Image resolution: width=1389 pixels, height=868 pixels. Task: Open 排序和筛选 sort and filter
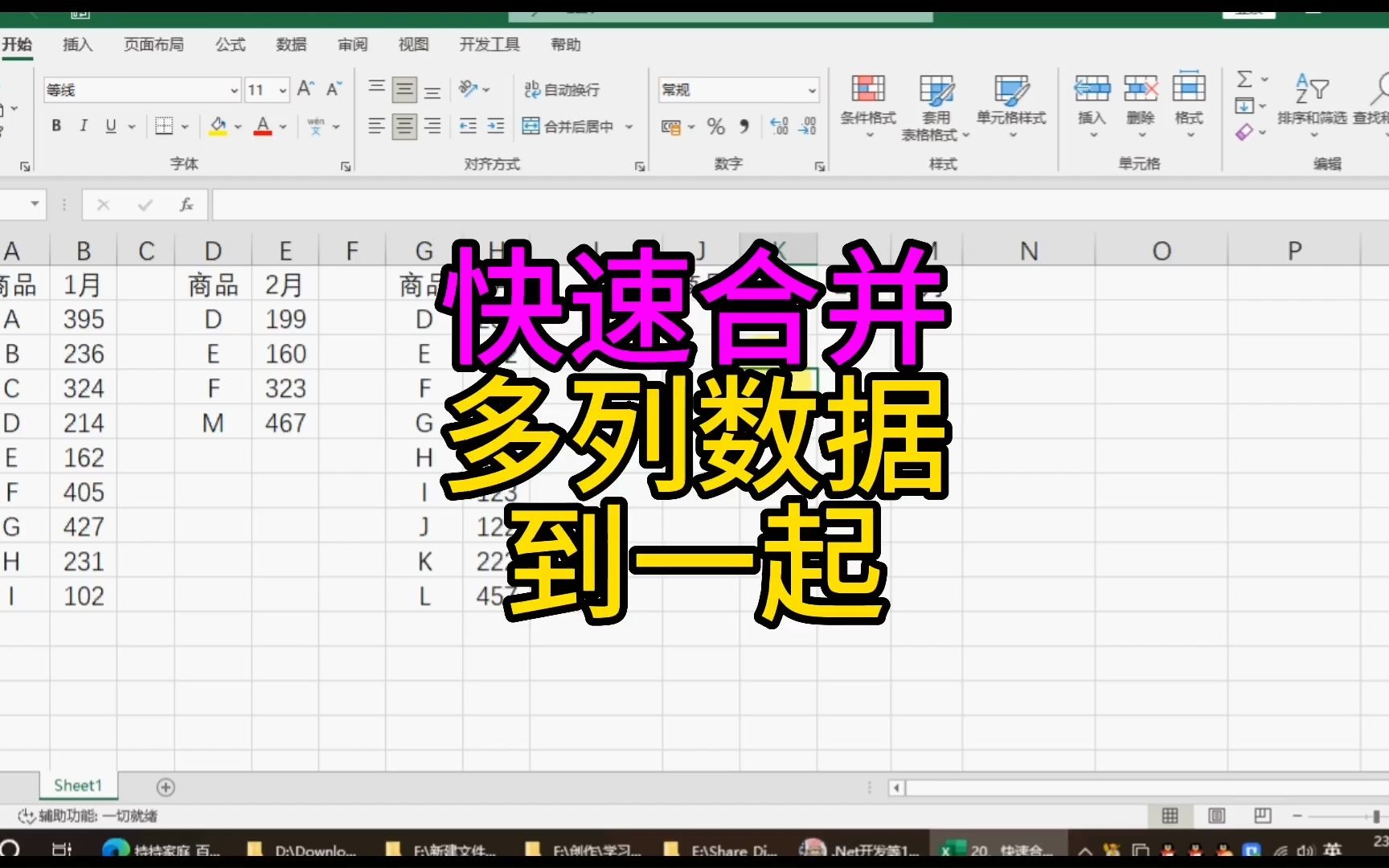[x=1312, y=105]
